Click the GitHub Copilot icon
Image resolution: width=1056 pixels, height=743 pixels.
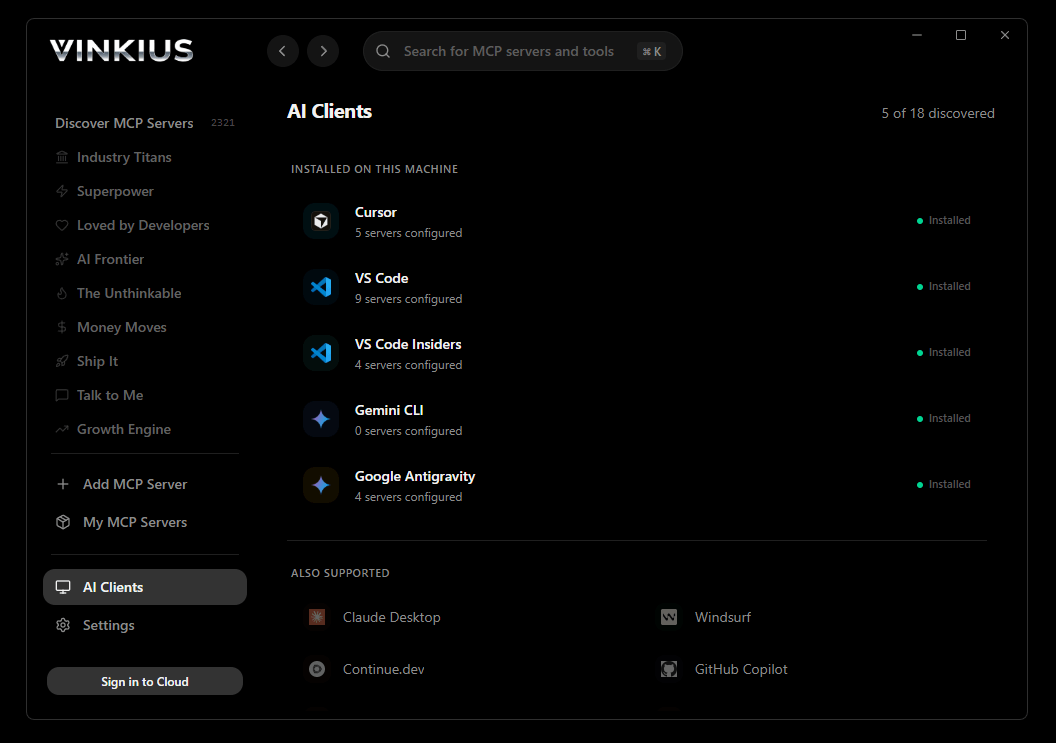point(669,669)
